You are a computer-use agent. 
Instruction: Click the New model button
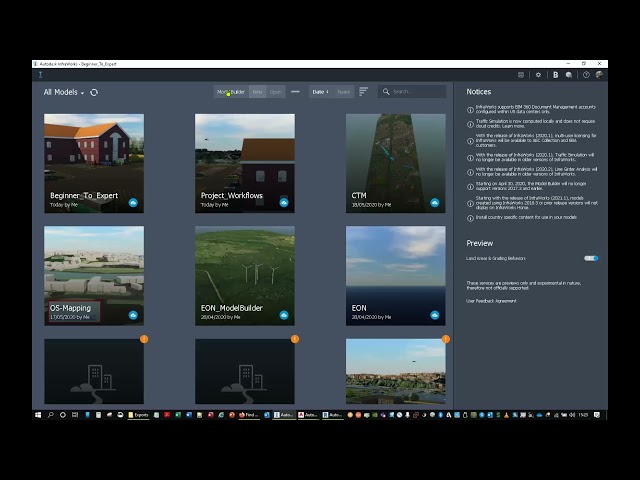[257, 92]
